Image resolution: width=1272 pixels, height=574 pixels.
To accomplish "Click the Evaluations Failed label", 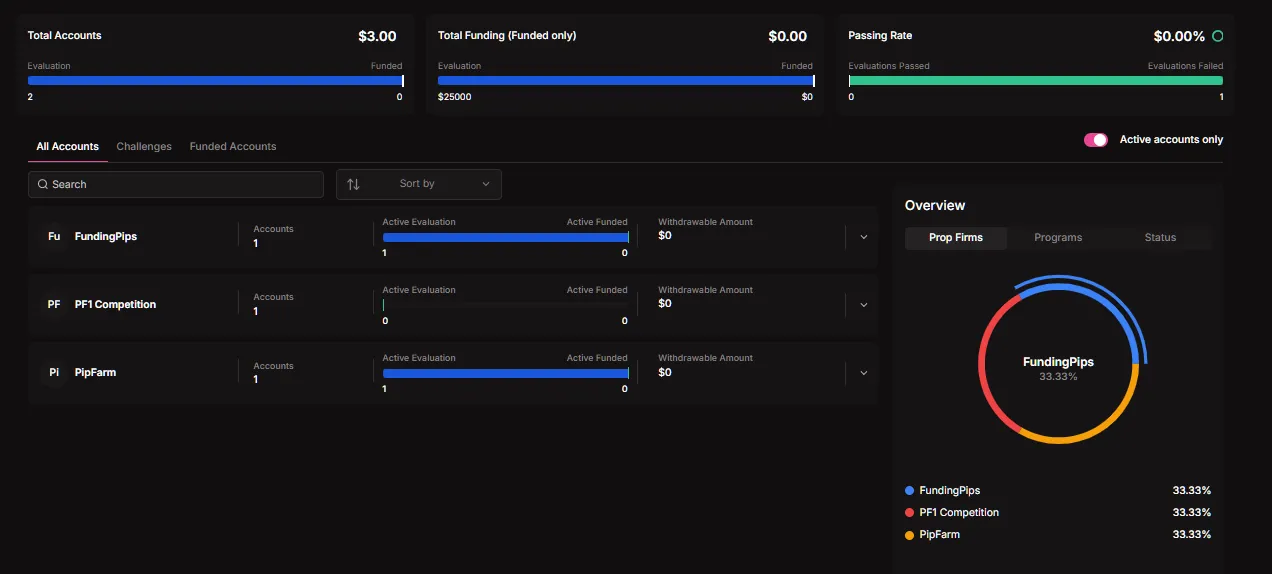I will click(x=1185, y=66).
